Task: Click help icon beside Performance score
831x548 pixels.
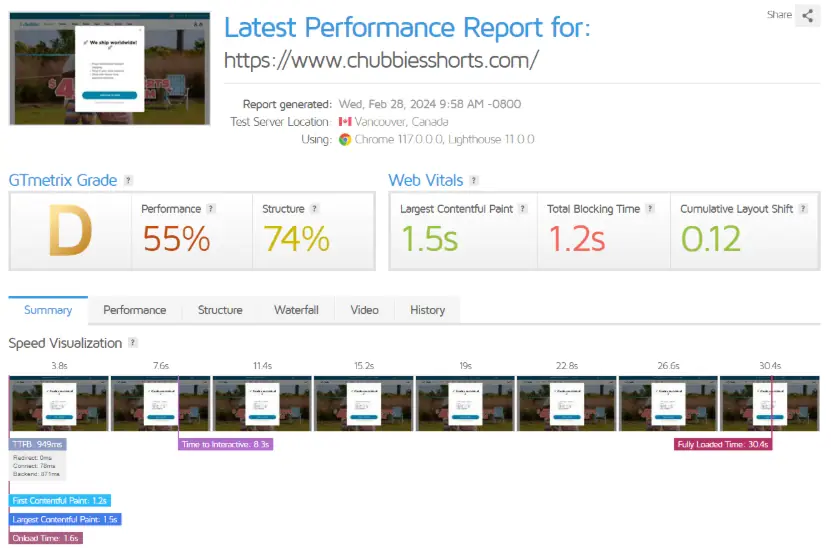Action: [210, 209]
